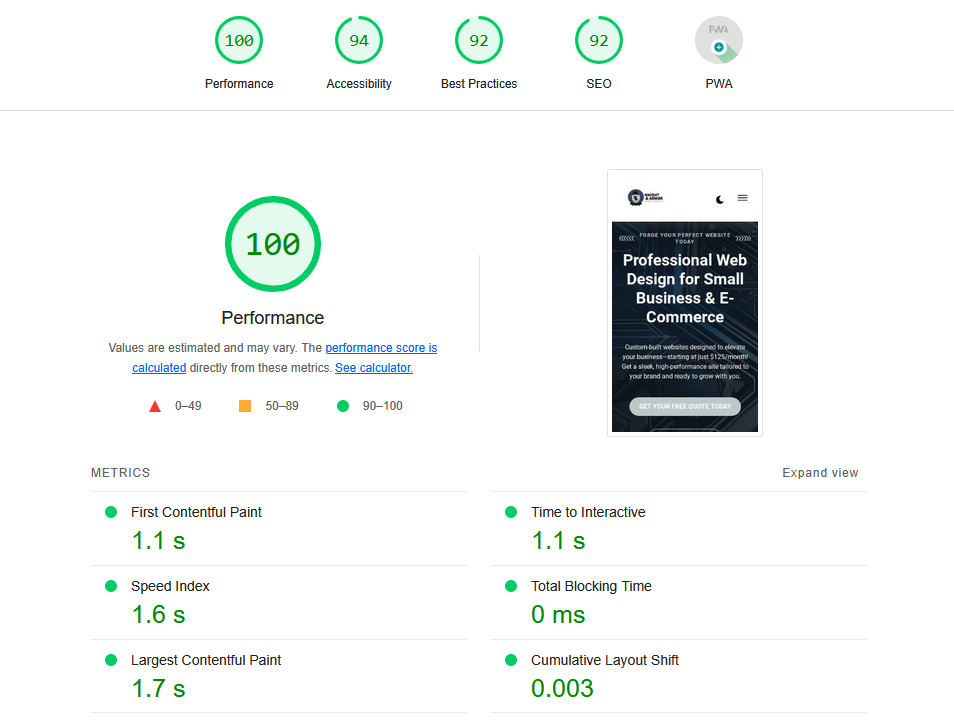Click the green dot beside First Contentful Paint
Screen dimensions: 954x725
(110, 512)
